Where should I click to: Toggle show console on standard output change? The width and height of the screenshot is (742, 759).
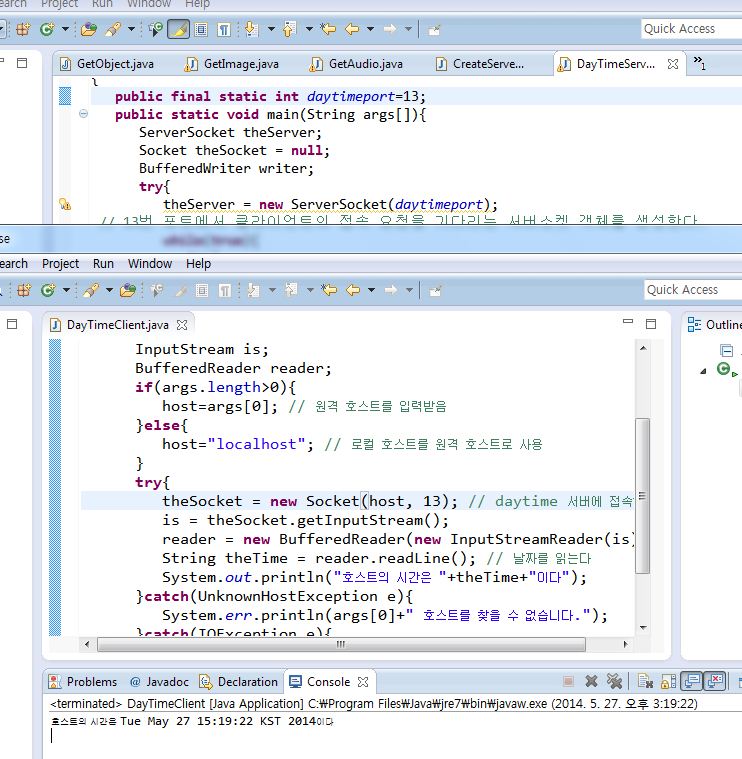coord(692,682)
